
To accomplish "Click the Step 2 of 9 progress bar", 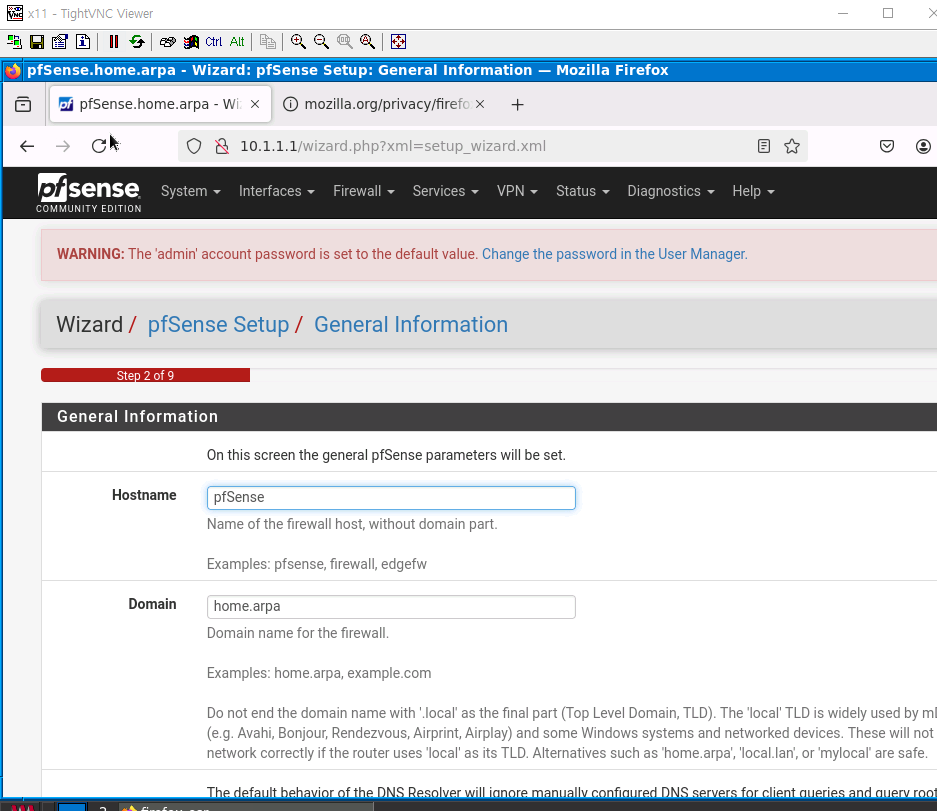I will (145, 375).
